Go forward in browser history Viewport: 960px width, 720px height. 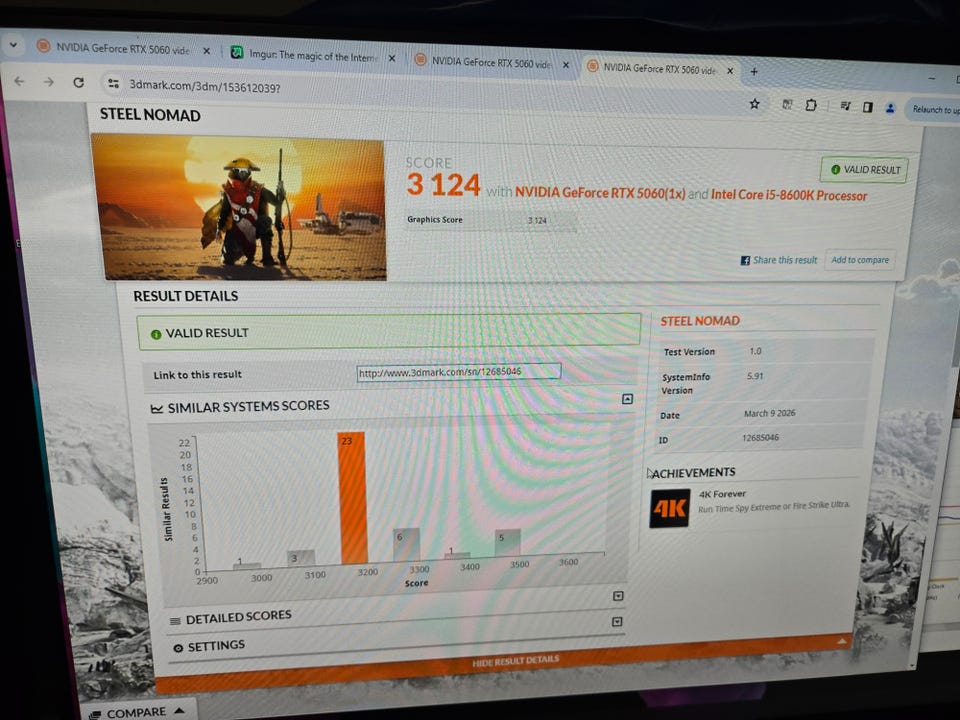pyautogui.click(x=49, y=81)
